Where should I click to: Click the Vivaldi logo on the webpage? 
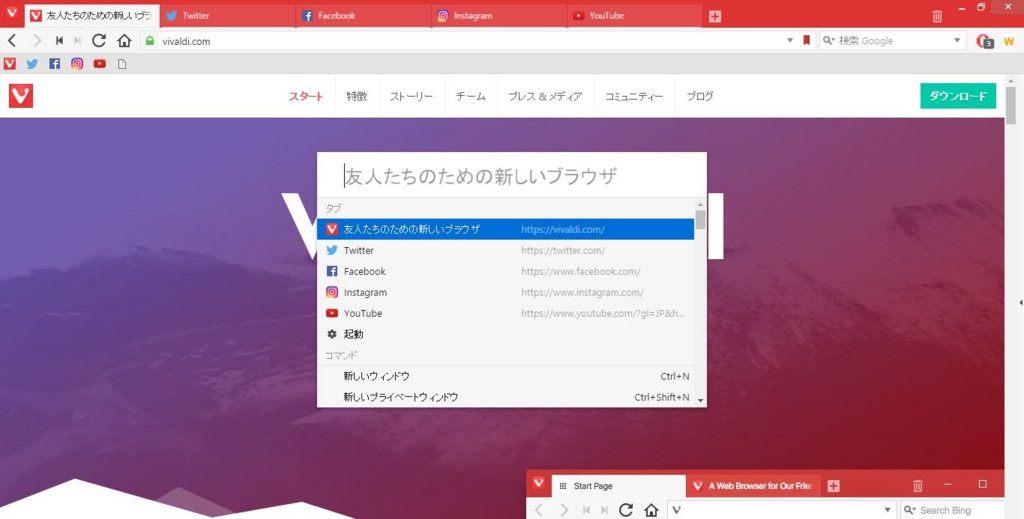coord(21,96)
